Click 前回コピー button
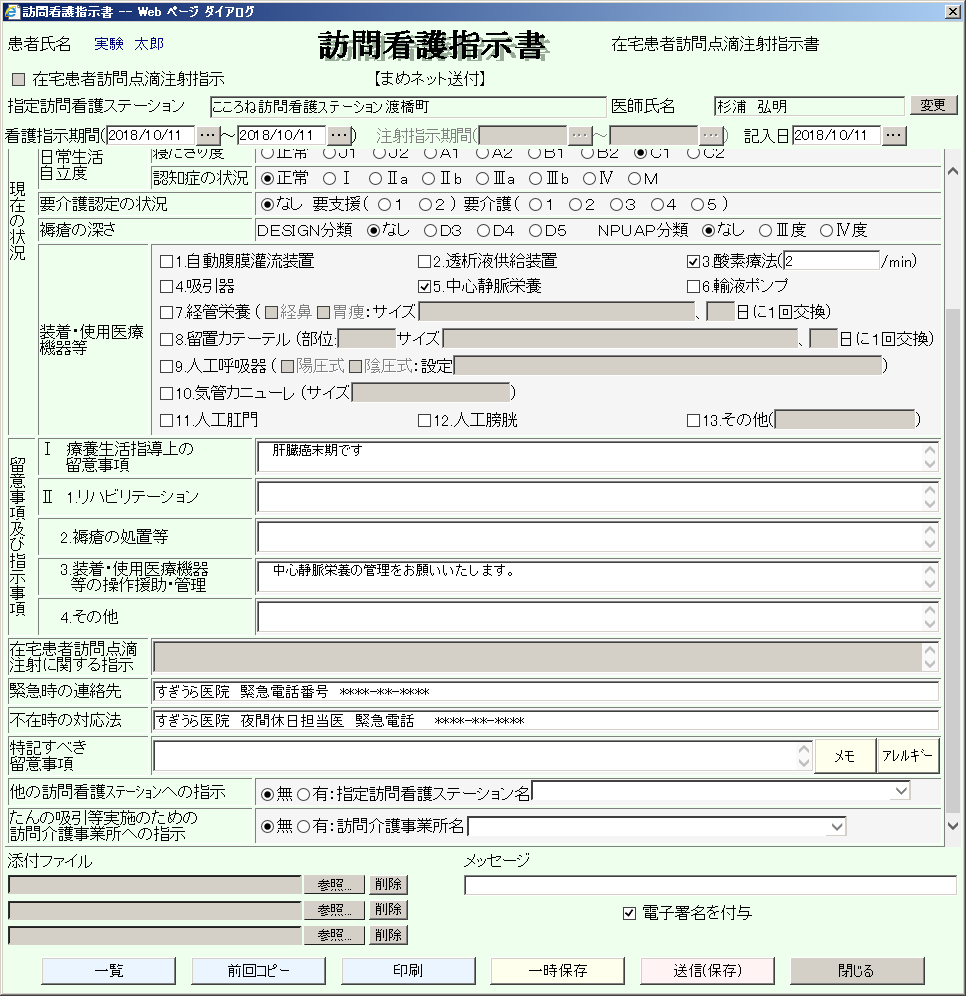 click(258, 971)
